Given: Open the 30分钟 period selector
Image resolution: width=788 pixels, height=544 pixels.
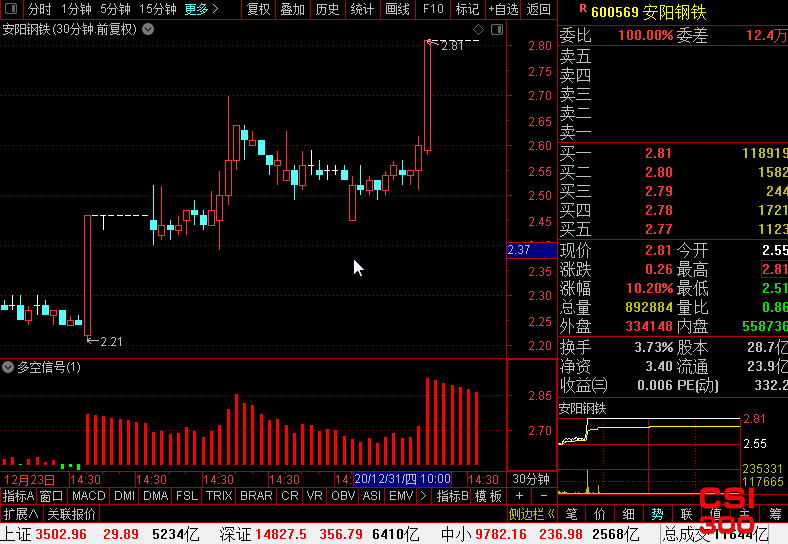Looking at the screenshot, I should click(531, 479).
